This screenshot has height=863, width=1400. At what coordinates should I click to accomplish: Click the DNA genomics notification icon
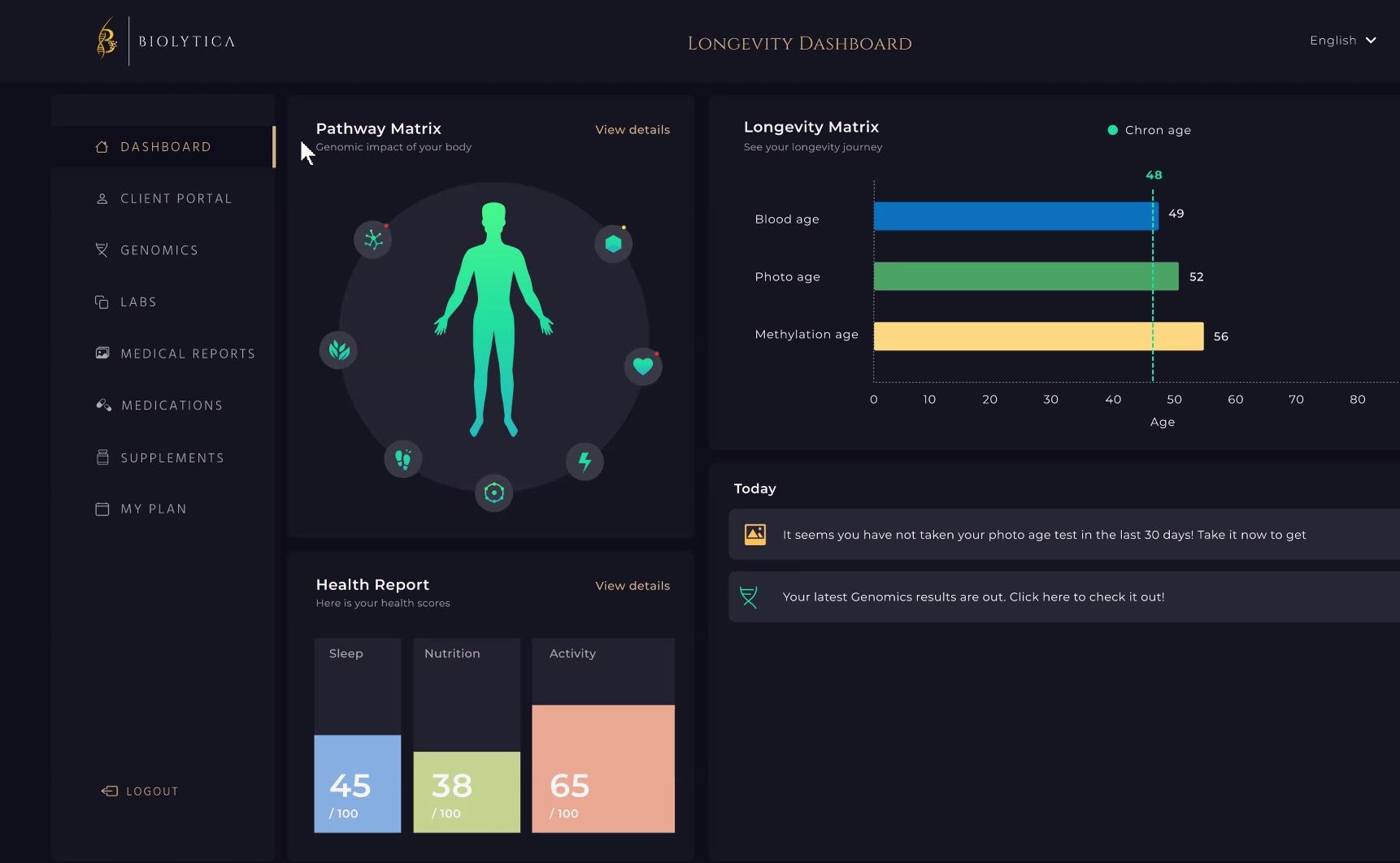(749, 597)
